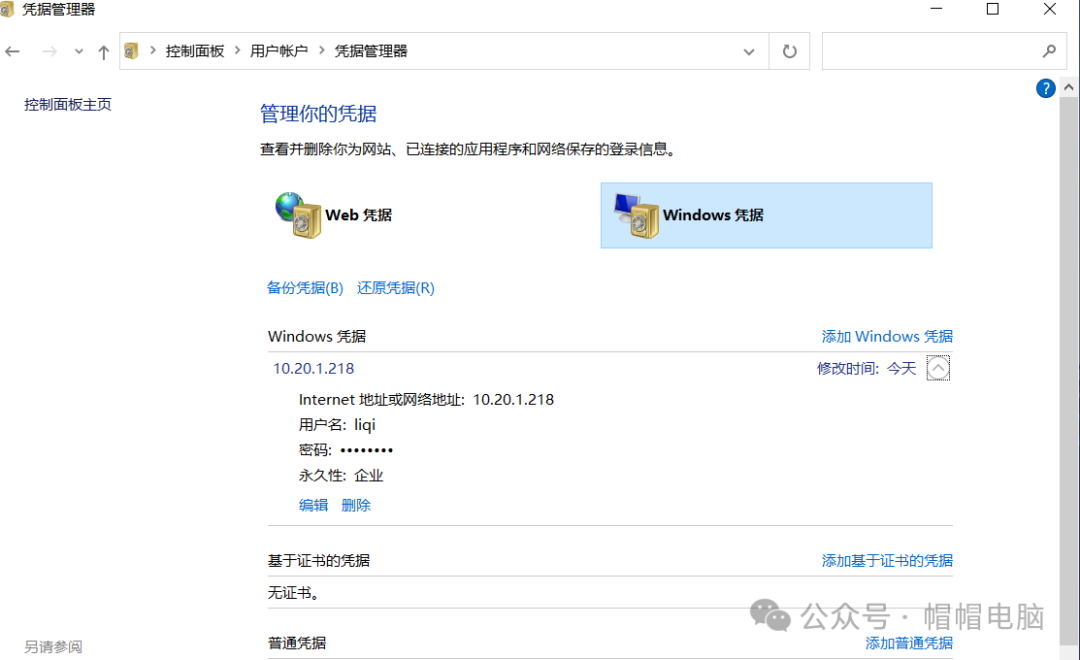Click the Web 凭据 vault icon
This screenshot has width=1080, height=660.
[298, 215]
